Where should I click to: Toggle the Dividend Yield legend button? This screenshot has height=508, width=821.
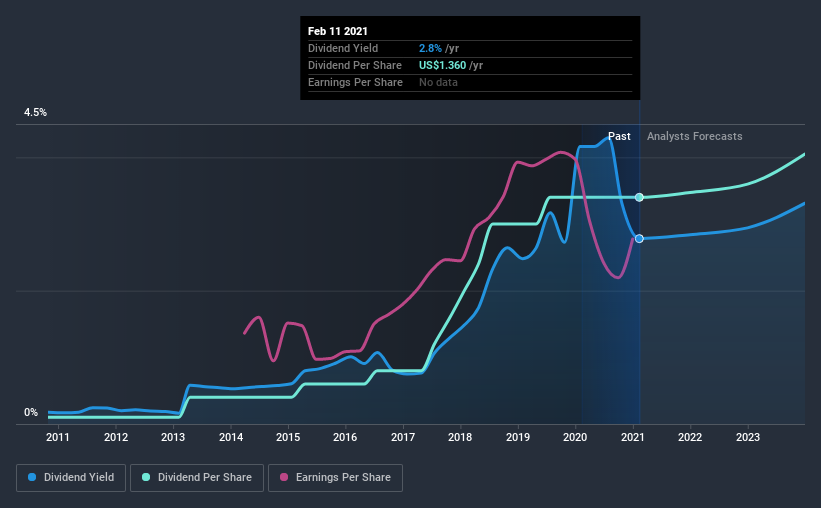(x=71, y=478)
